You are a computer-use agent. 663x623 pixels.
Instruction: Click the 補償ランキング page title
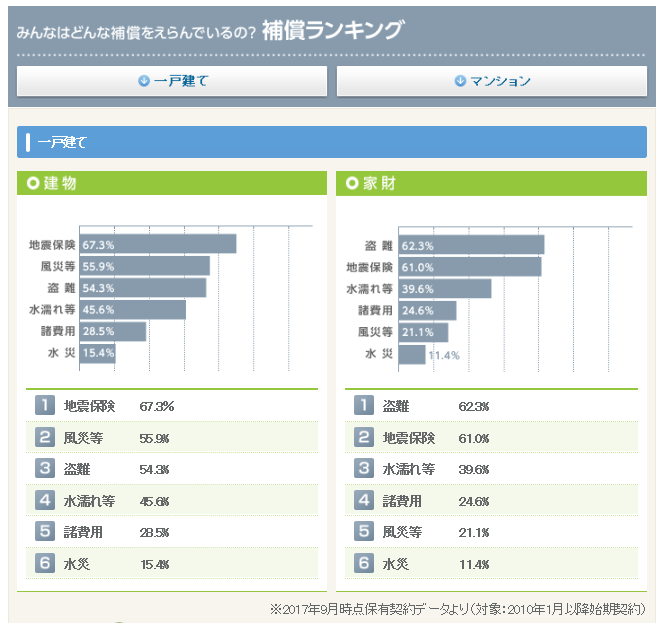(x=333, y=30)
